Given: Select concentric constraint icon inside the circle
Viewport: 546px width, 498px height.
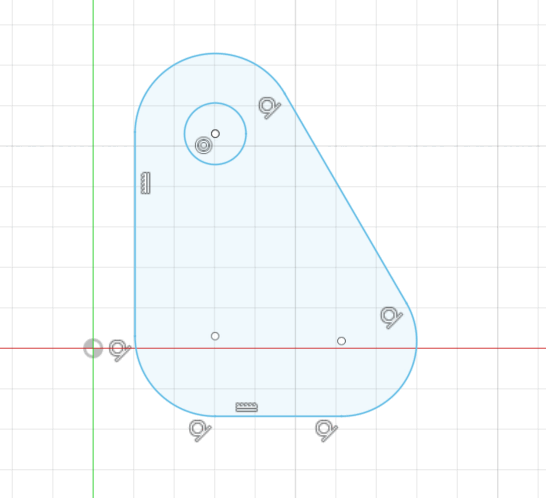Looking at the screenshot, I should pyautogui.click(x=204, y=146).
